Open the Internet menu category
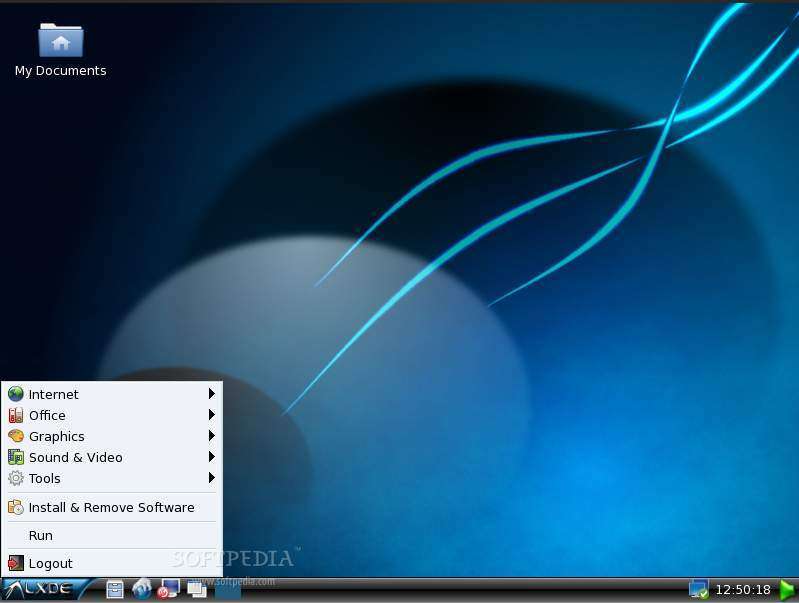Screen dimensions: 799x603 click(x=112, y=394)
